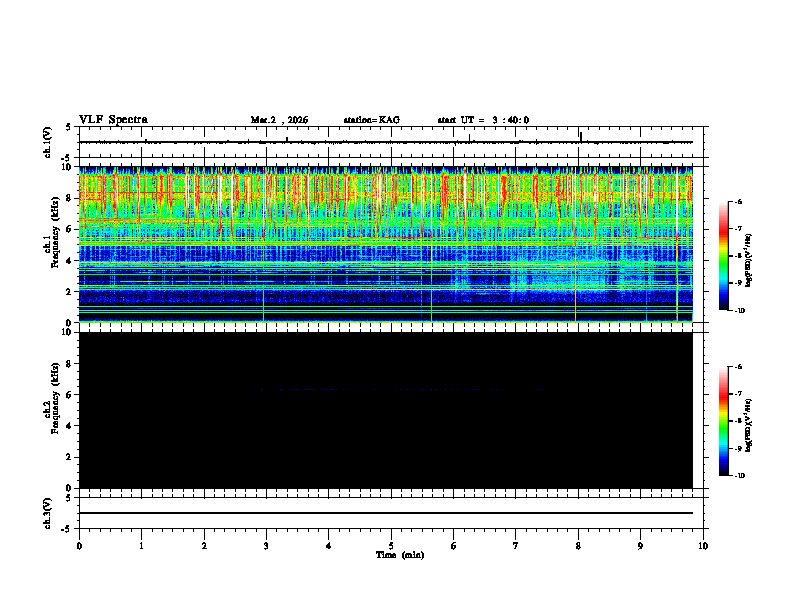The width and height of the screenshot is (792, 612).
Task: Click the Time axis tick label 4
Action: [x=329, y=546]
